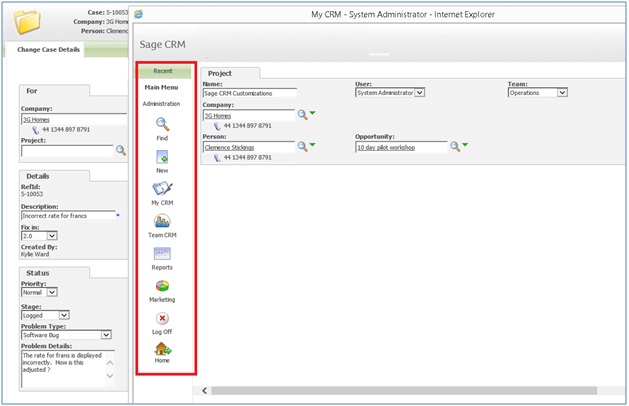The image size is (629, 406).
Task: Click phone icon below Clemence Stickings
Action: 217,158
